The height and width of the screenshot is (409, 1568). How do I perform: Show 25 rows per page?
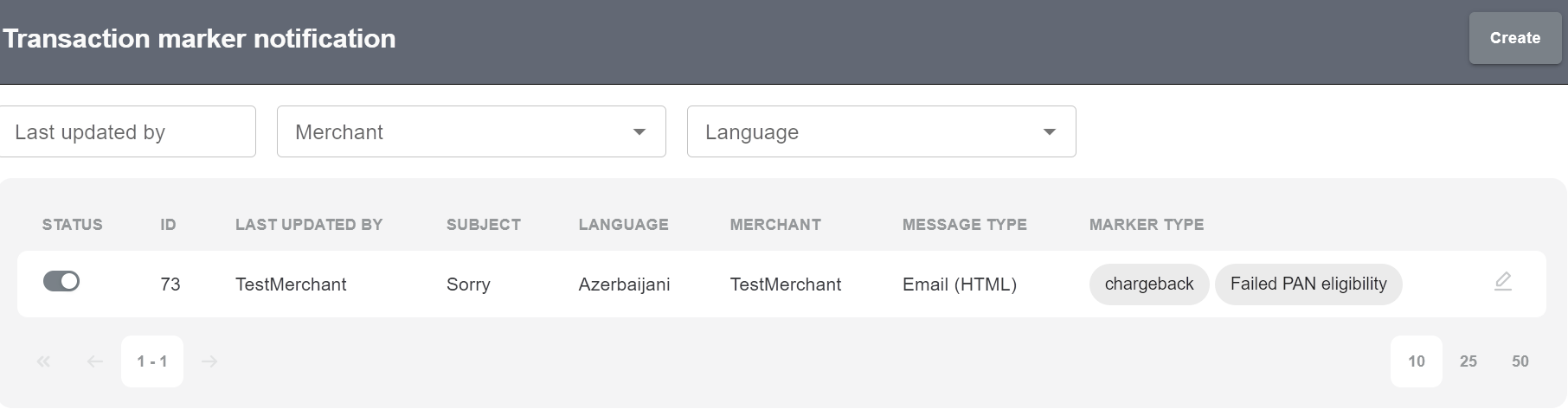coord(1468,361)
